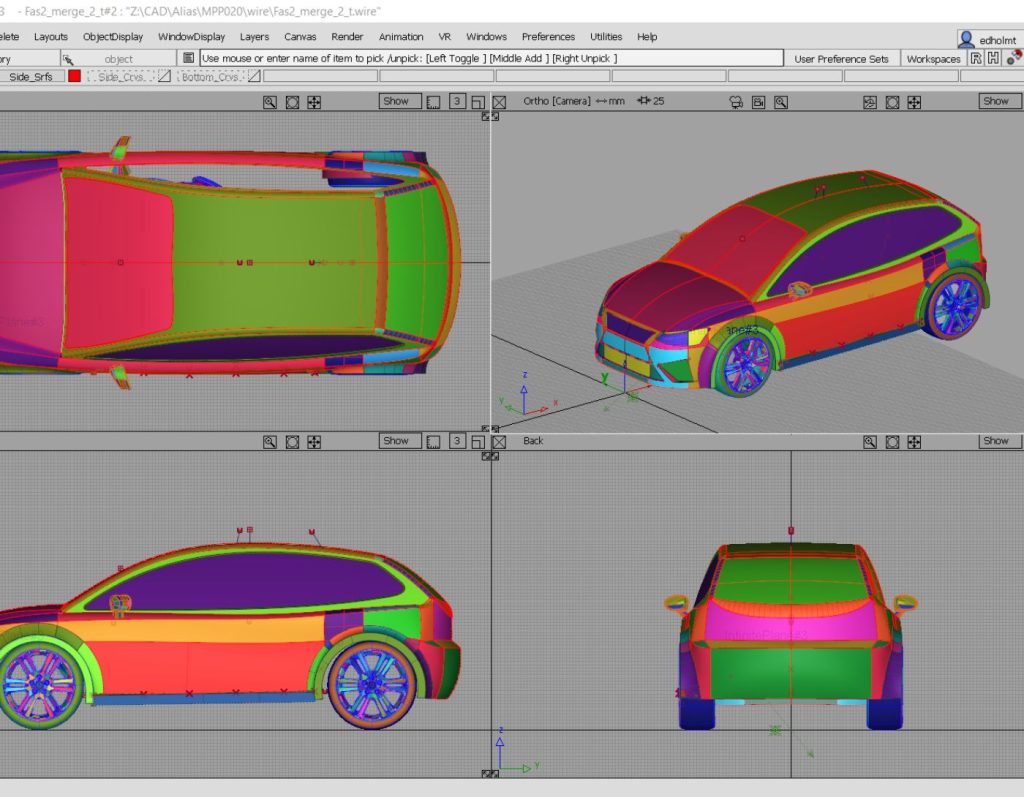The image size is (1024, 797).
Task: Click the '3' box in top-left view header
Action: (457, 101)
